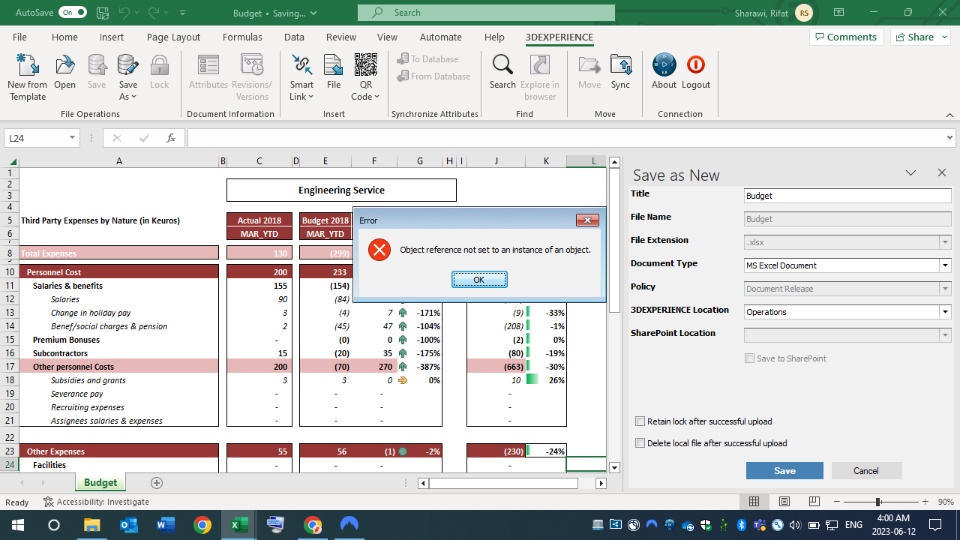Click OK in the Error dialog
Screen dimensions: 960x540
coord(479,280)
